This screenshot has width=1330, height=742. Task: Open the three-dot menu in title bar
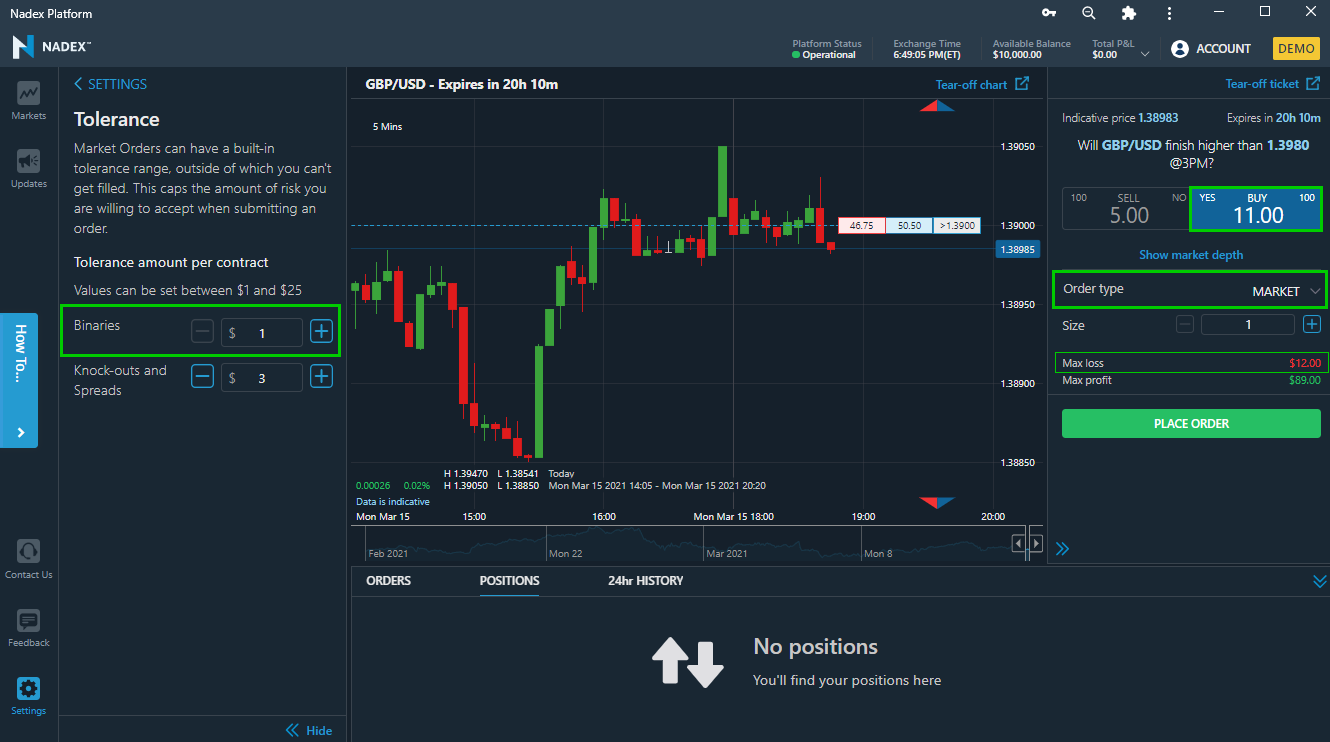(x=1170, y=13)
